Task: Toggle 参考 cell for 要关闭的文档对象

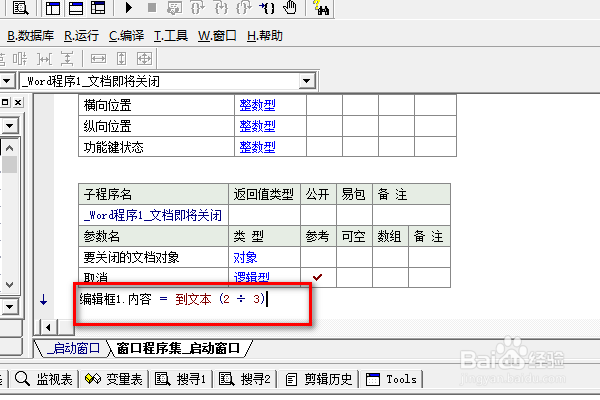Action: pos(318,257)
